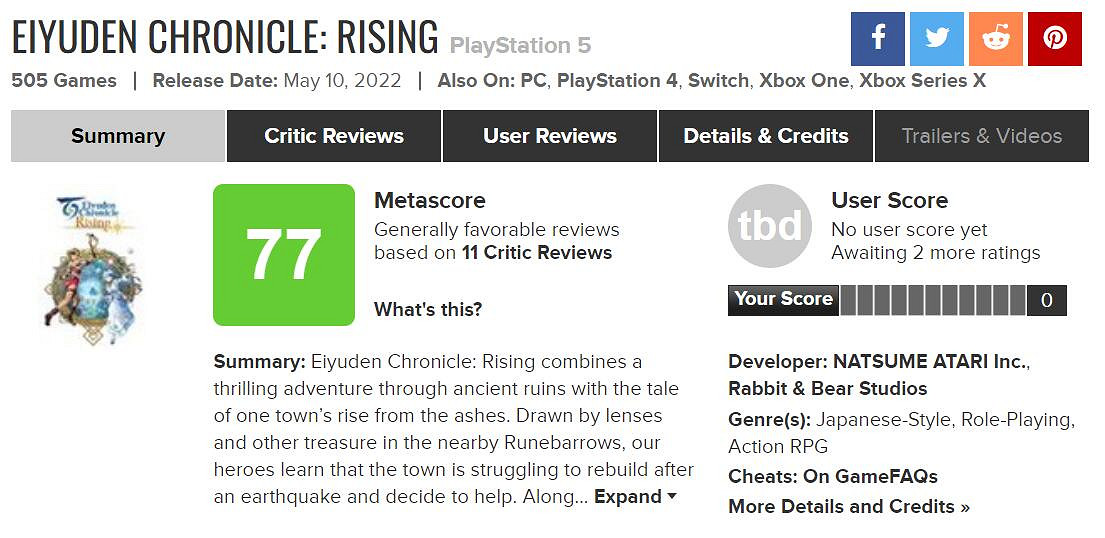Share the page on Facebook
This screenshot has width=1105, height=538.
pos(877,39)
